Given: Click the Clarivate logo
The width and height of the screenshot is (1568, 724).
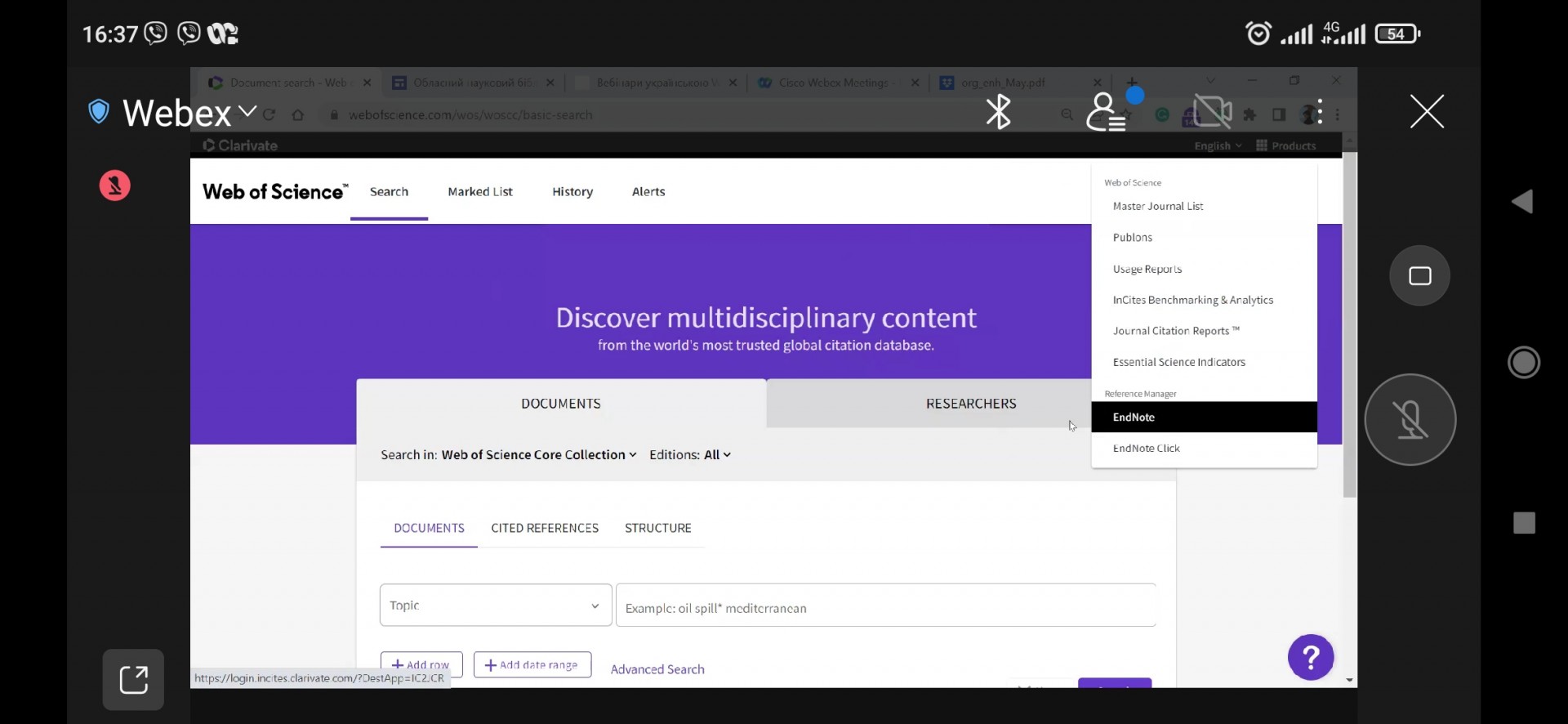Looking at the screenshot, I should (x=240, y=145).
